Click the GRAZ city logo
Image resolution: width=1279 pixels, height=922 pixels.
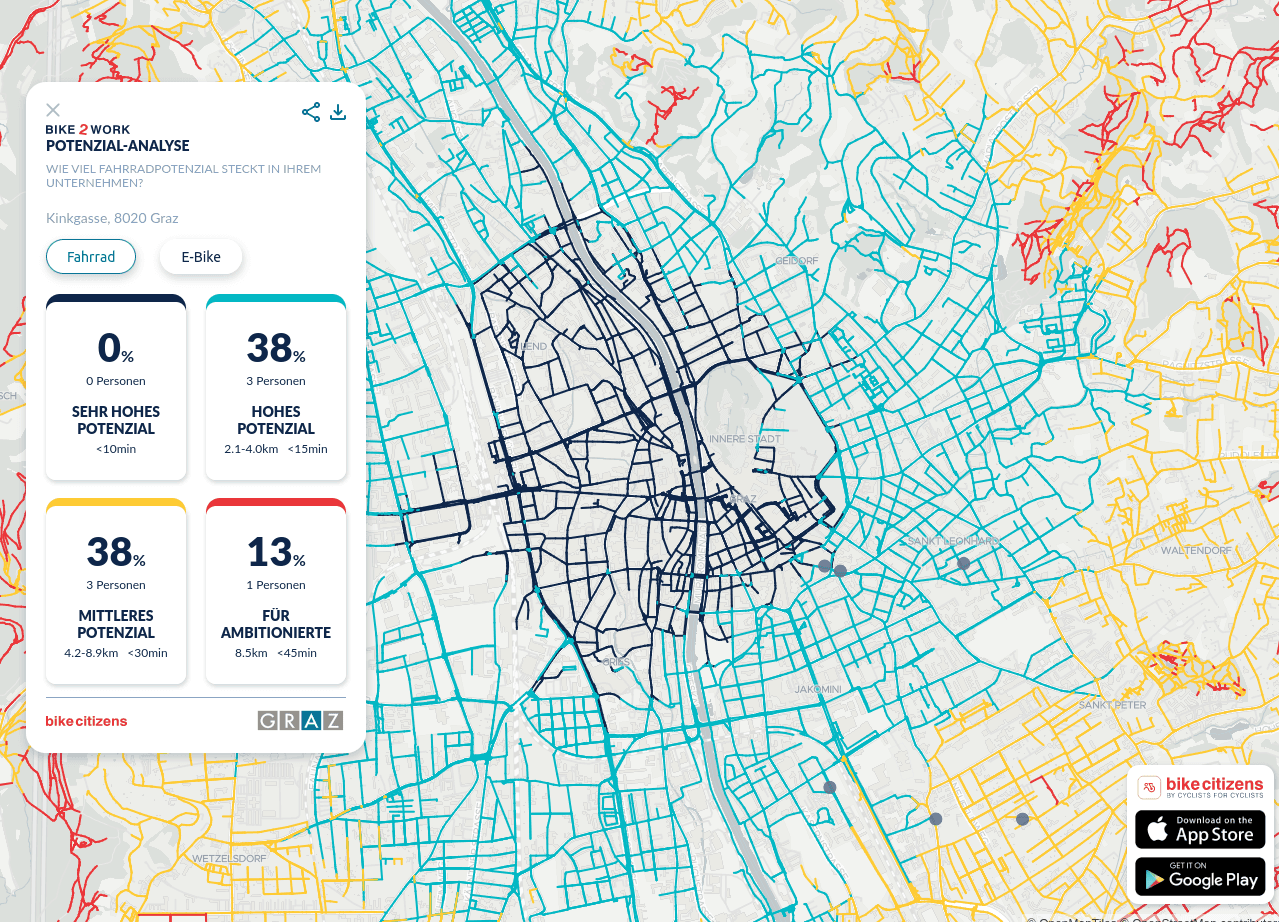pos(300,720)
